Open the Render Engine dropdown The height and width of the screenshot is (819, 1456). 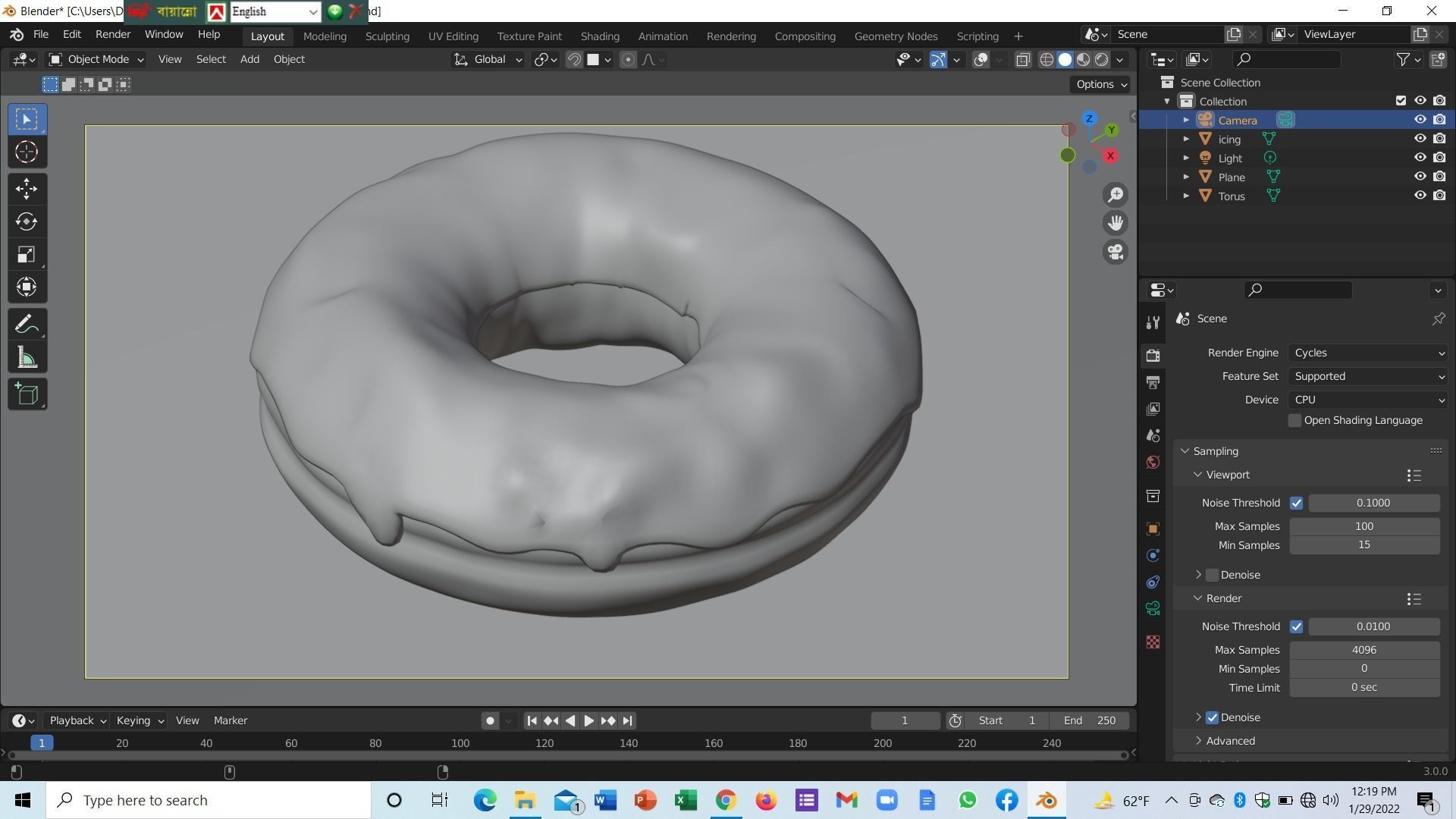click(x=1369, y=353)
